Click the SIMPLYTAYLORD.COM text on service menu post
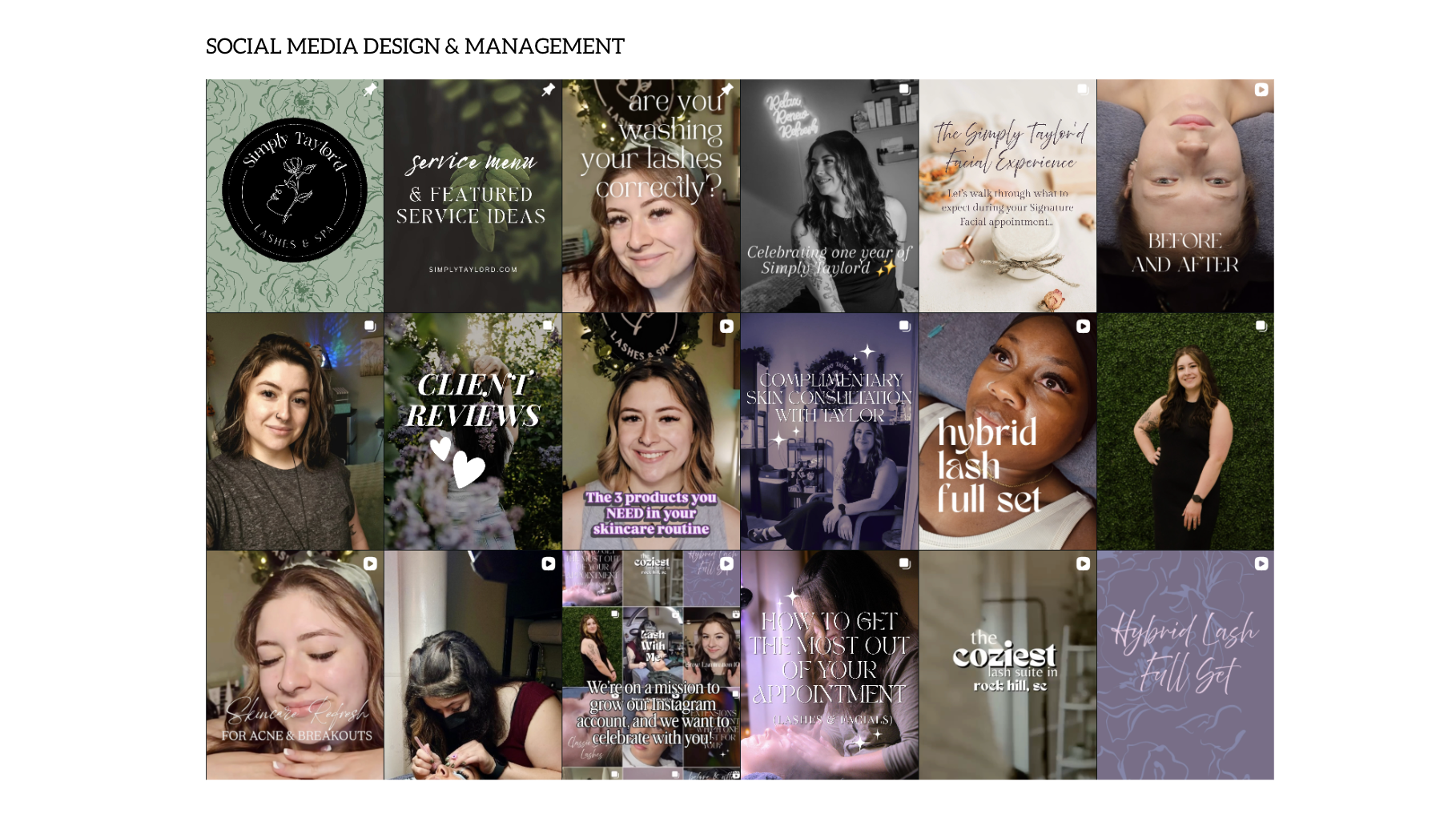The width and height of the screenshot is (1456, 818). (473, 270)
